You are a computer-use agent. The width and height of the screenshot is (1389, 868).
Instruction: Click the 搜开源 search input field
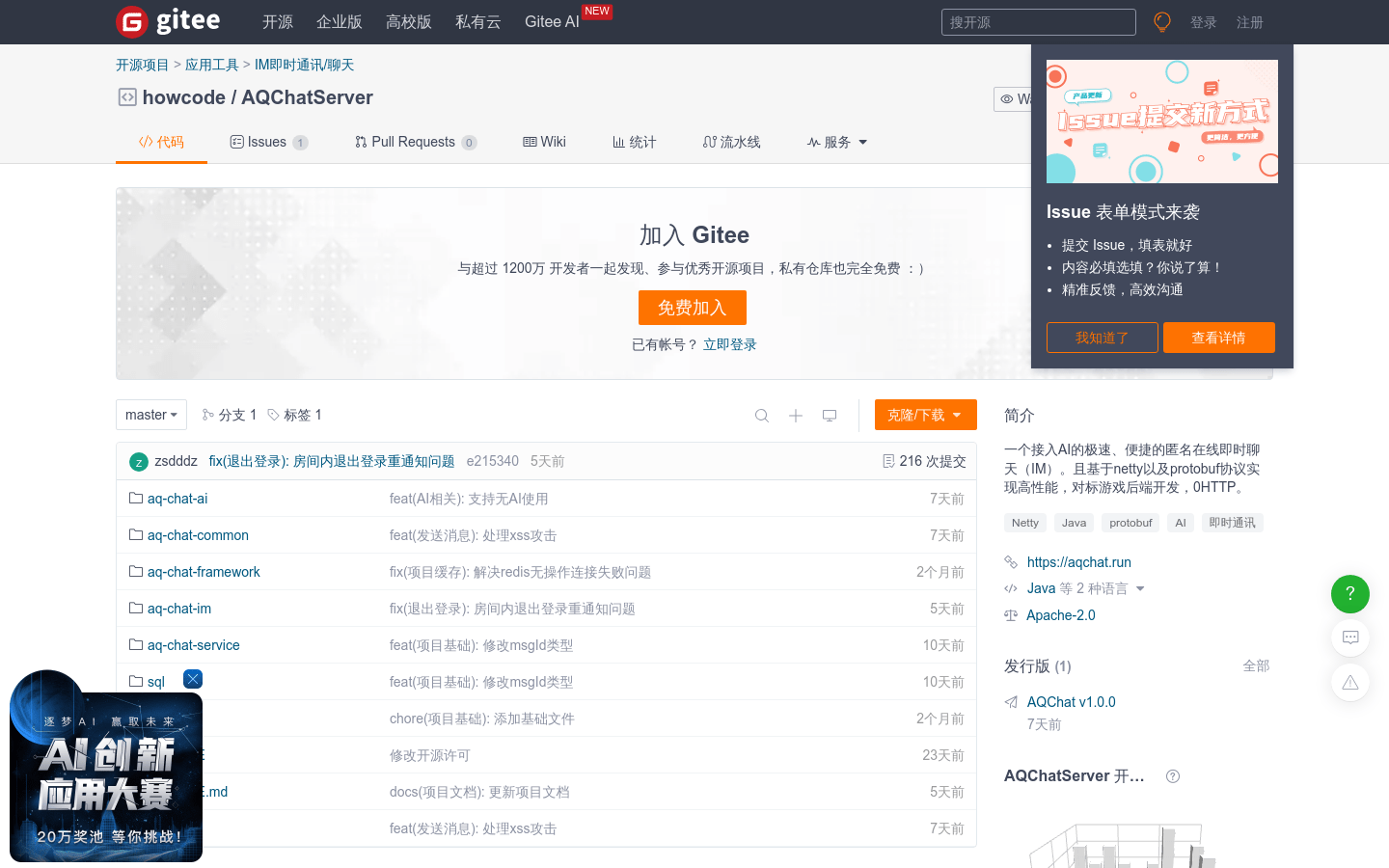pos(1038,22)
